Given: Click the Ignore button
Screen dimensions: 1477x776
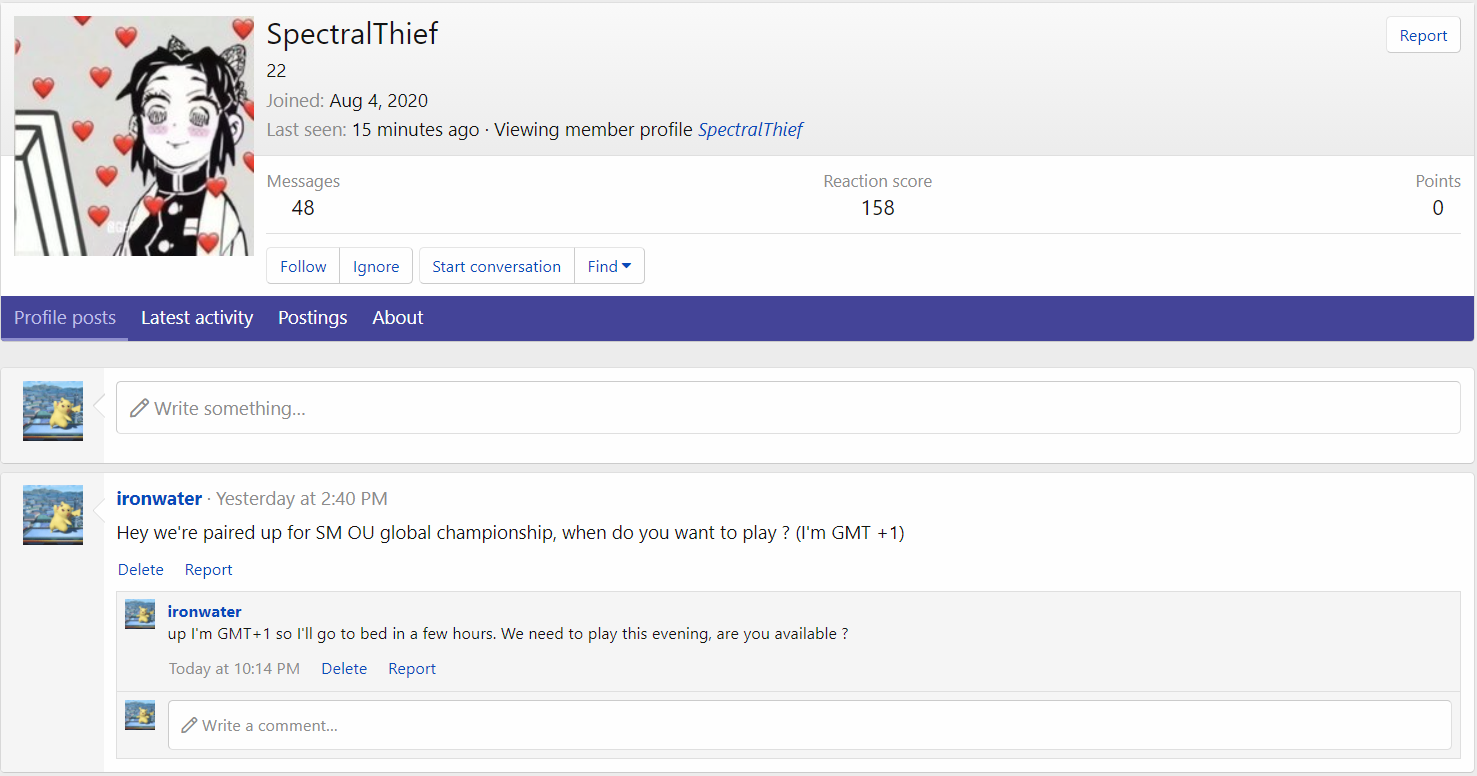Looking at the screenshot, I should [376, 266].
